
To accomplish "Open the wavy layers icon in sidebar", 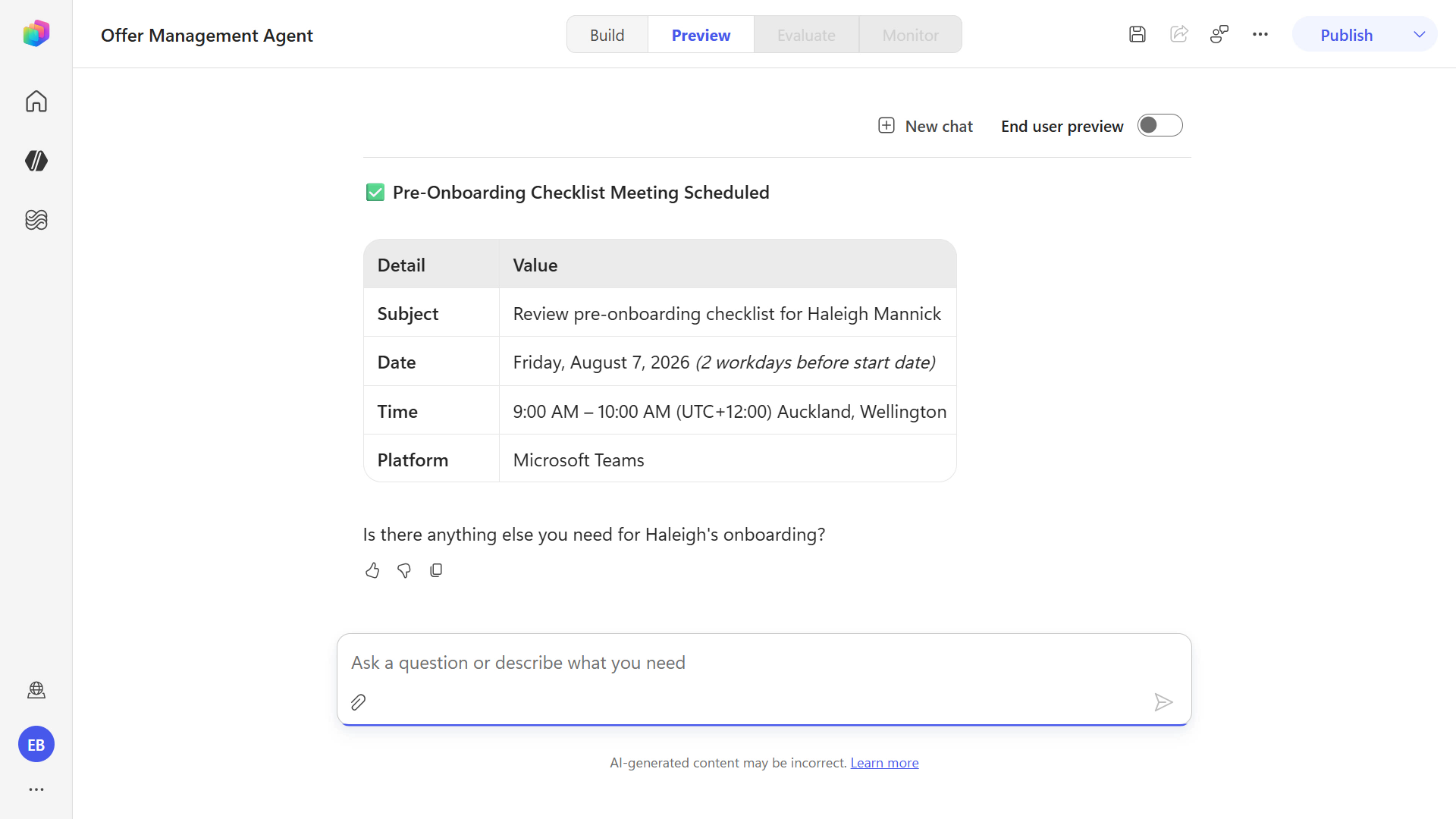I will tap(36, 220).
